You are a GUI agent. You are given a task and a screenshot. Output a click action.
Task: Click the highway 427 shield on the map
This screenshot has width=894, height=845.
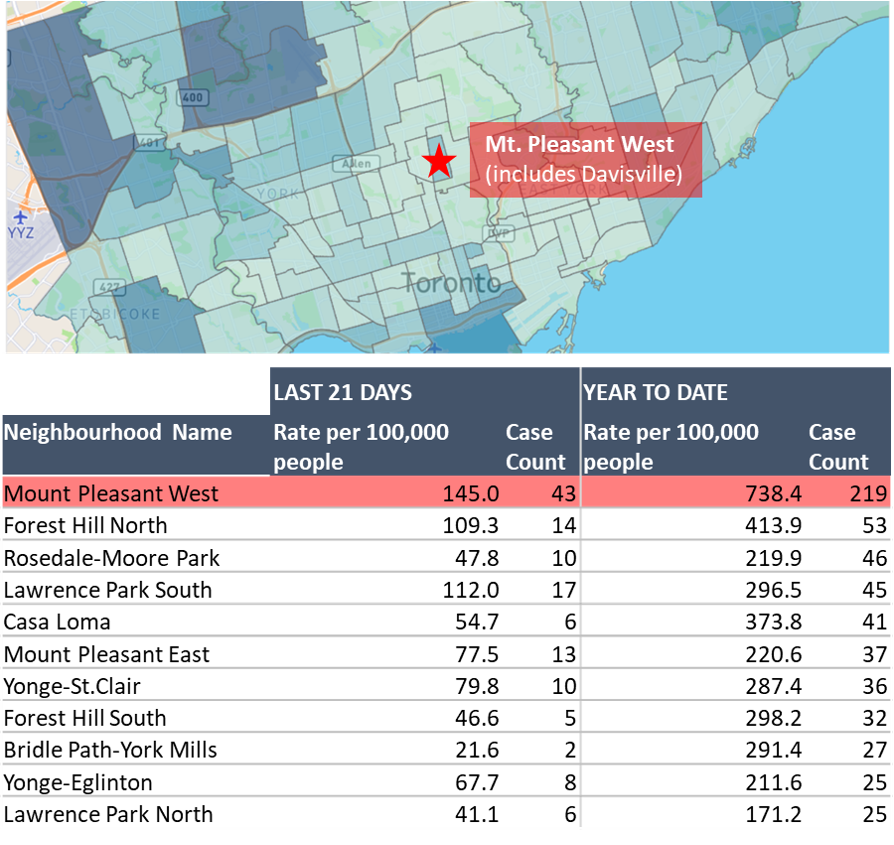(109, 287)
